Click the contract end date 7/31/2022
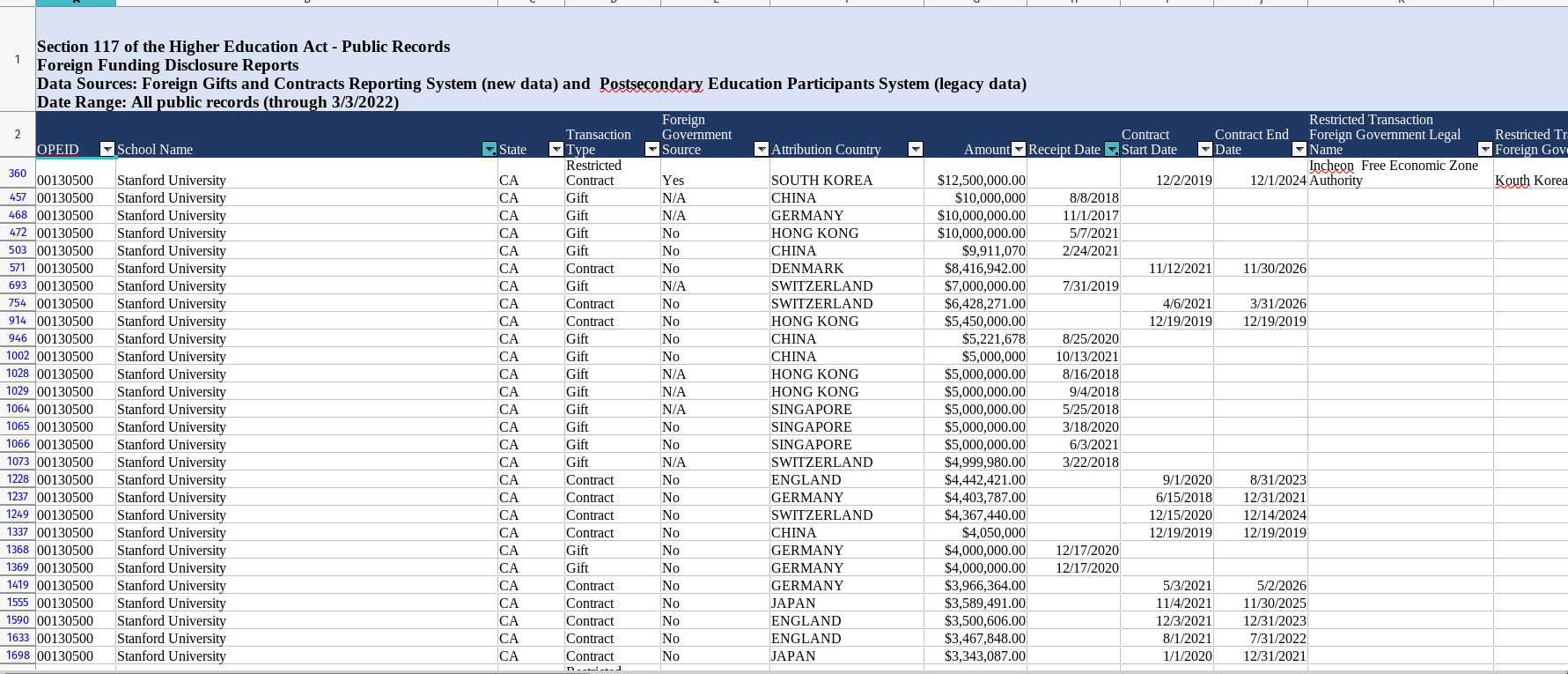 coord(1261,639)
